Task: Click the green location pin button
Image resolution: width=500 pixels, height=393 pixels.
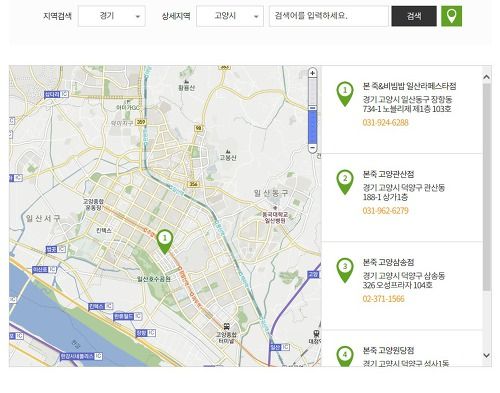Action: pyautogui.click(x=451, y=16)
